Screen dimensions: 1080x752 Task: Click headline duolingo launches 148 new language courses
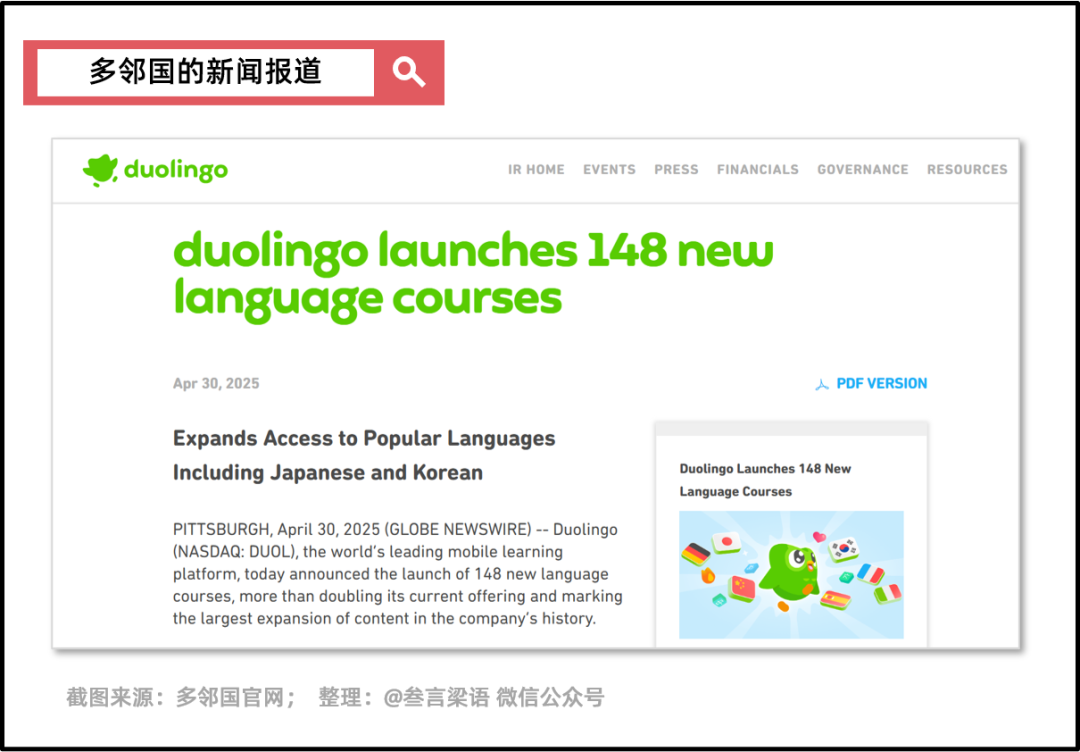click(x=473, y=278)
